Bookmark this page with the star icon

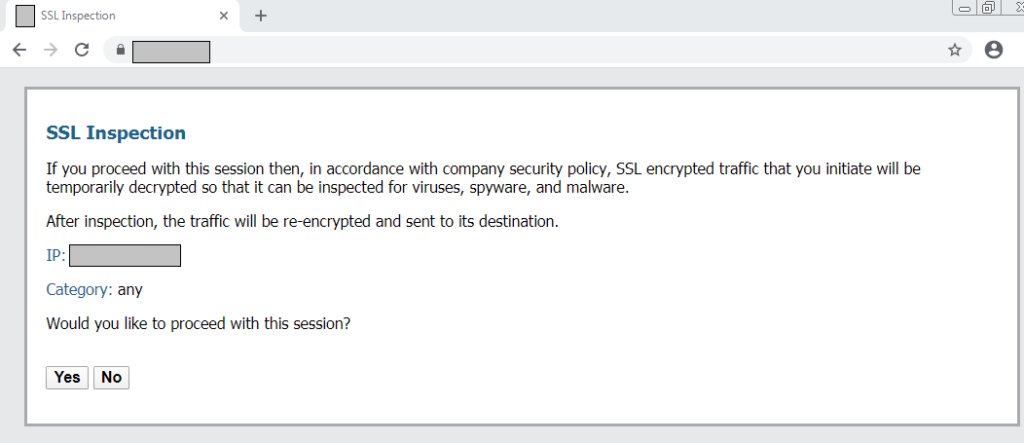tap(954, 50)
